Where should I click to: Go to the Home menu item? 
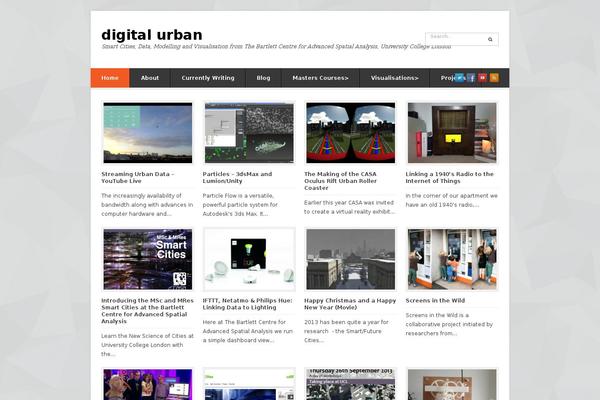(x=110, y=78)
